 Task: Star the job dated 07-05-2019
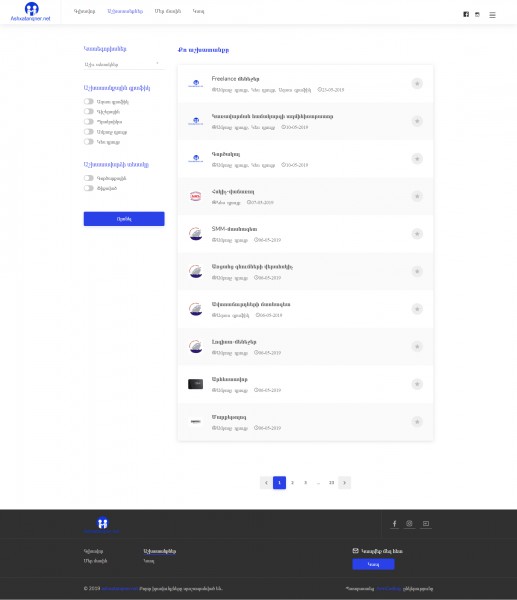coord(417,196)
